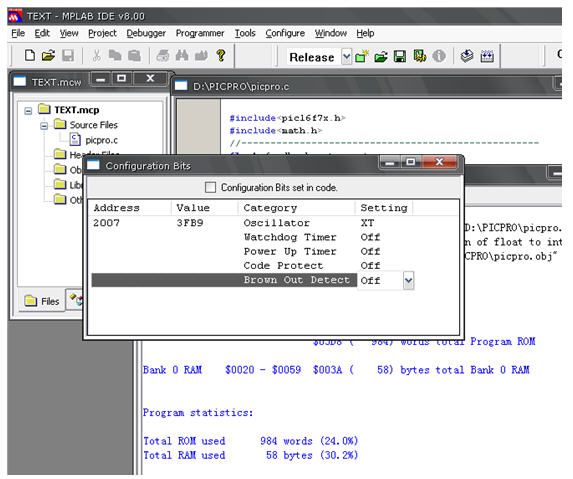
Task: Click the Code Protect category row
Action: click(x=283, y=266)
